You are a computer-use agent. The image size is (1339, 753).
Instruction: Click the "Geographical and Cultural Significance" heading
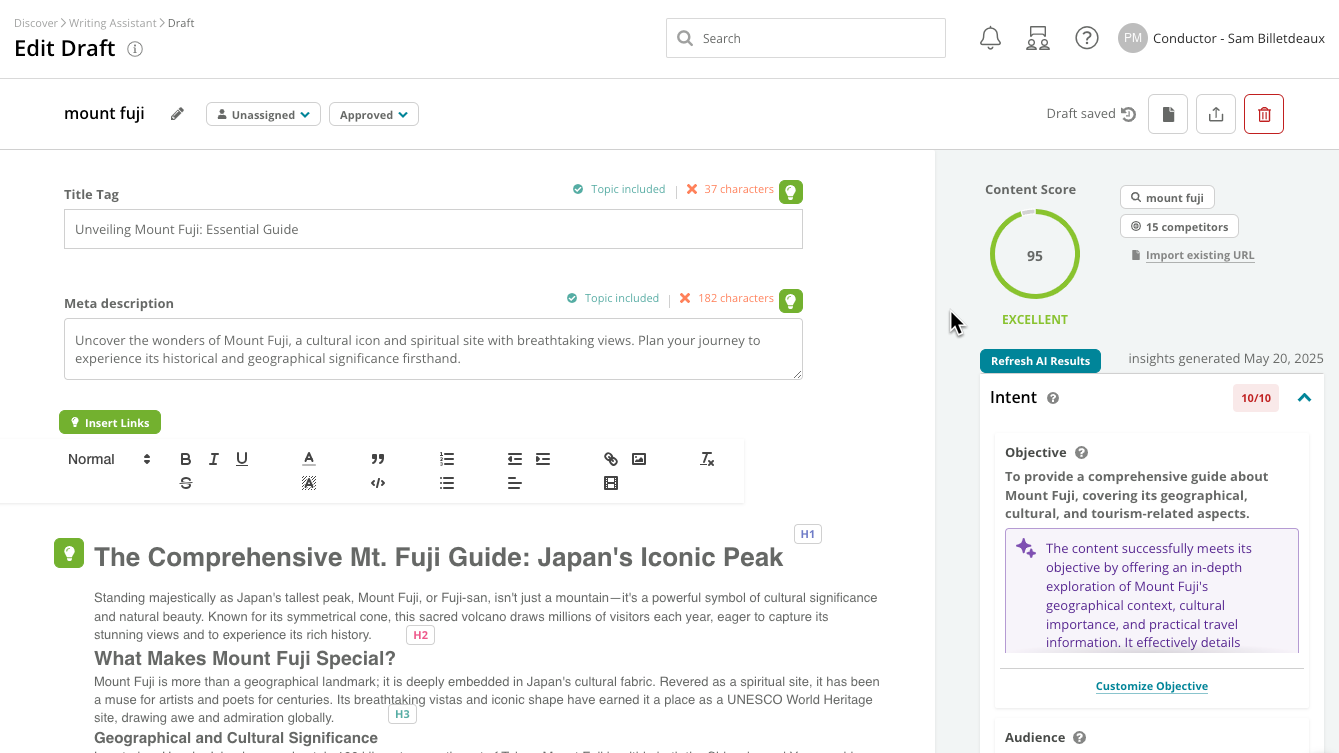tap(236, 738)
